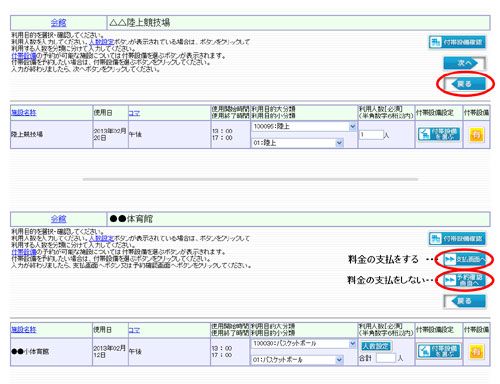Viewport: 500px width, 384px height.
Task: Click 施設名称 header link above ●●小体育館
Action: tap(24, 330)
